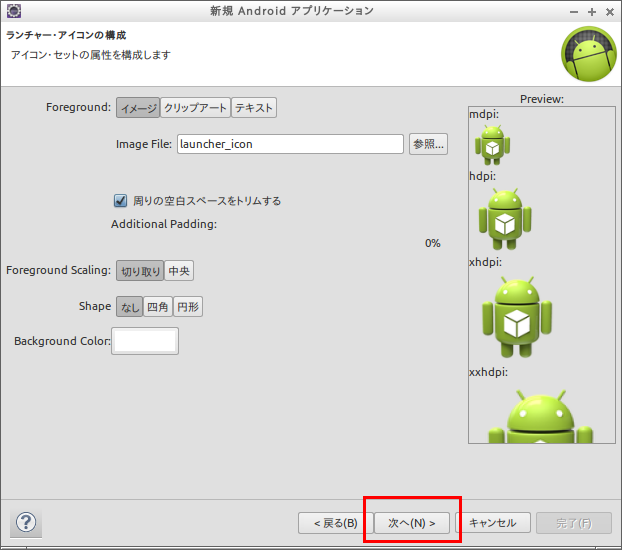Choose イメージ as Foreground type
The image size is (622, 550).
pyautogui.click(x=138, y=108)
